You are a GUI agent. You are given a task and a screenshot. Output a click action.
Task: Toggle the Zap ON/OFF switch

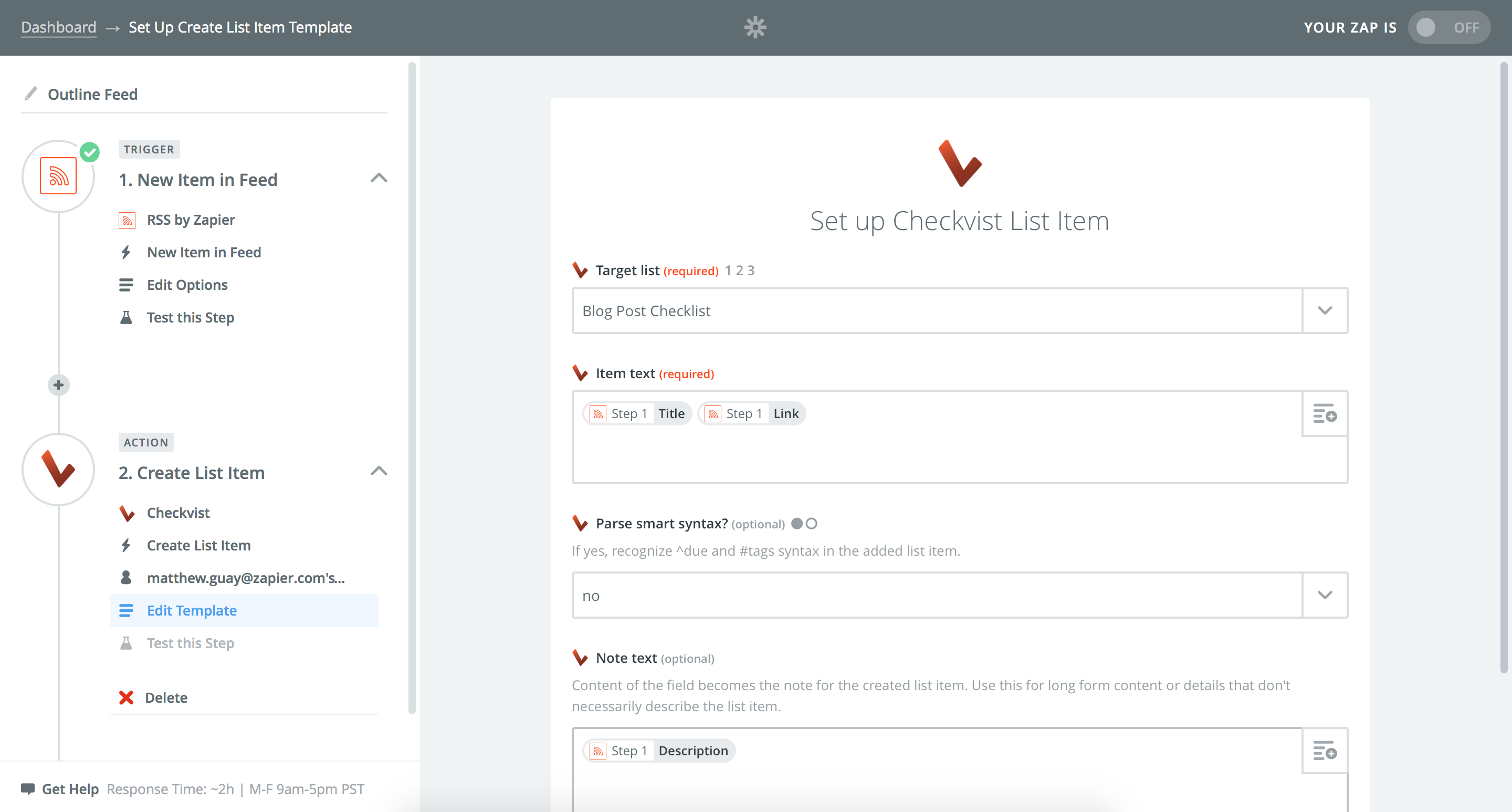click(1448, 28)
